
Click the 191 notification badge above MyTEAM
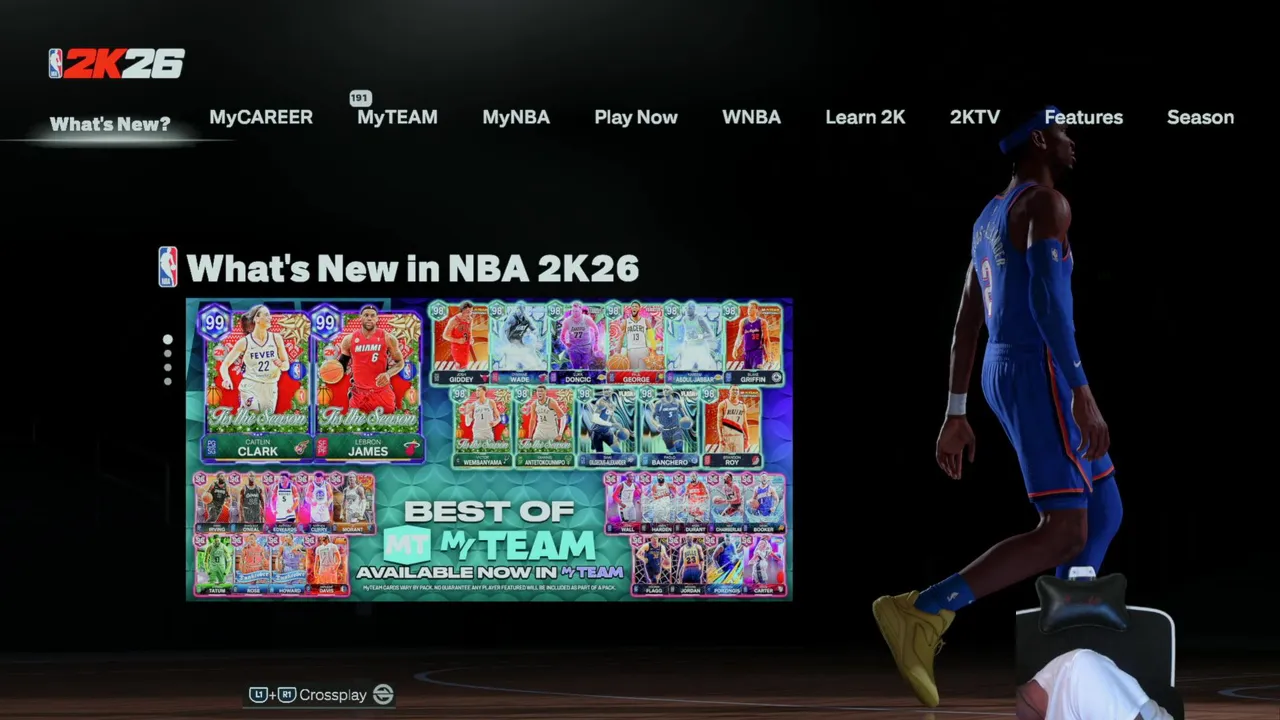tap(360, 98)
